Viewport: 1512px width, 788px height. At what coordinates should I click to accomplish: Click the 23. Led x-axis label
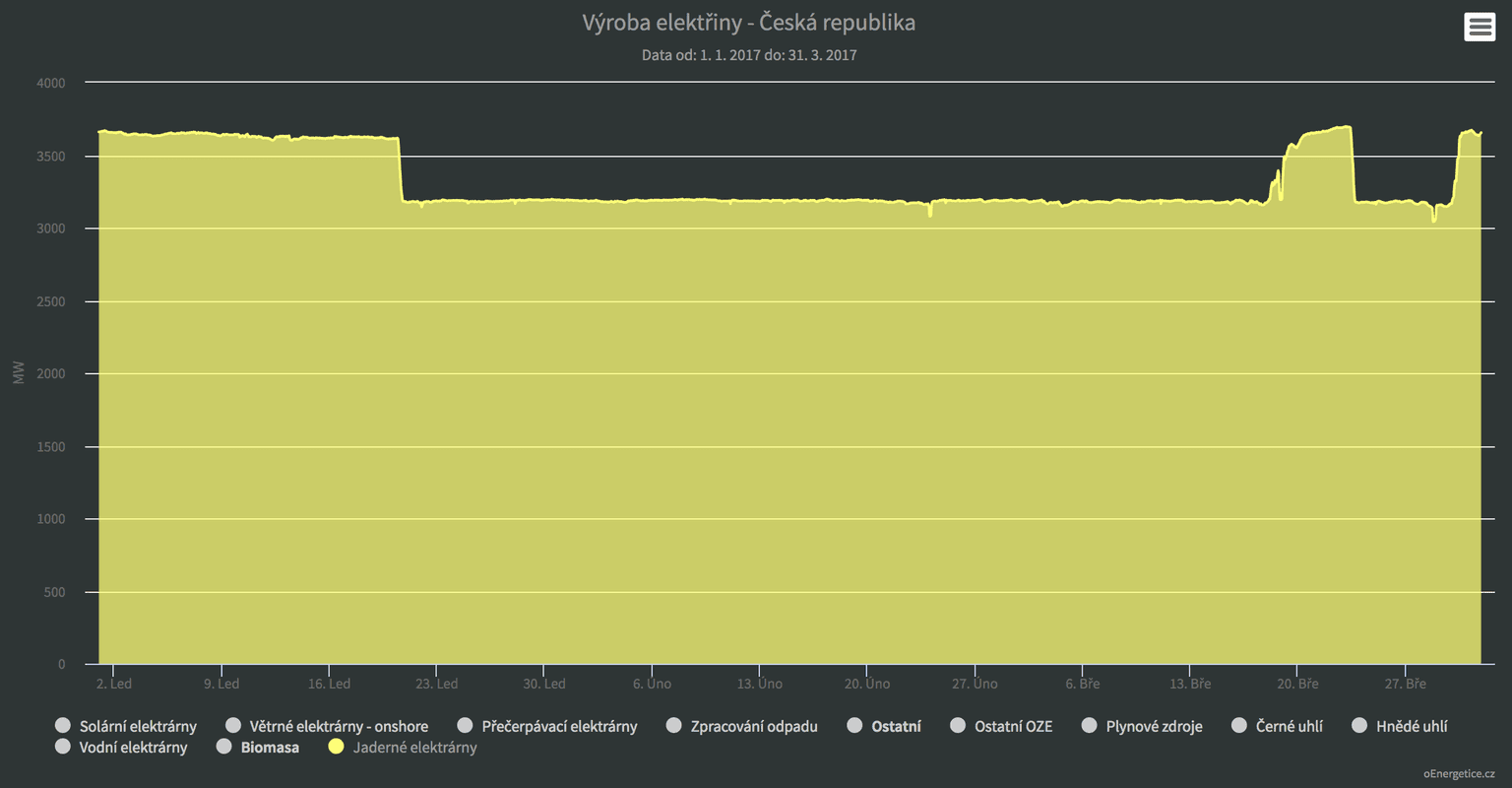pos(436,684)
